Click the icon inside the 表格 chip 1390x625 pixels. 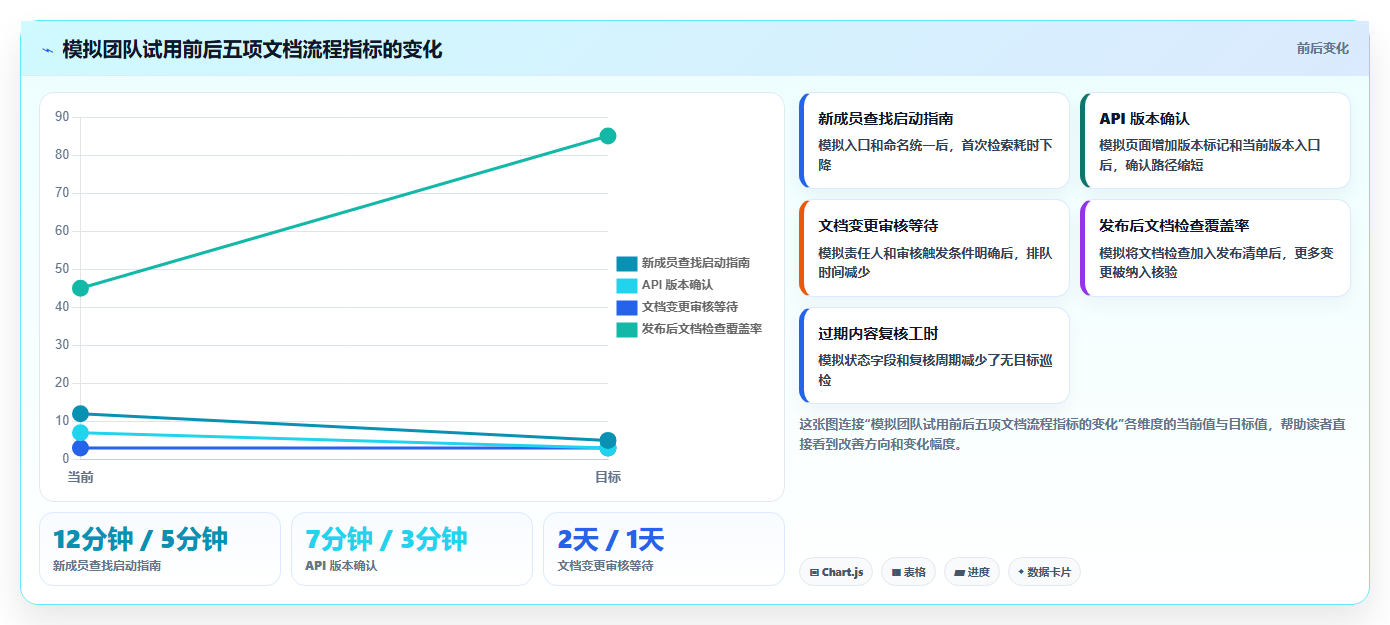coord(896,573)
